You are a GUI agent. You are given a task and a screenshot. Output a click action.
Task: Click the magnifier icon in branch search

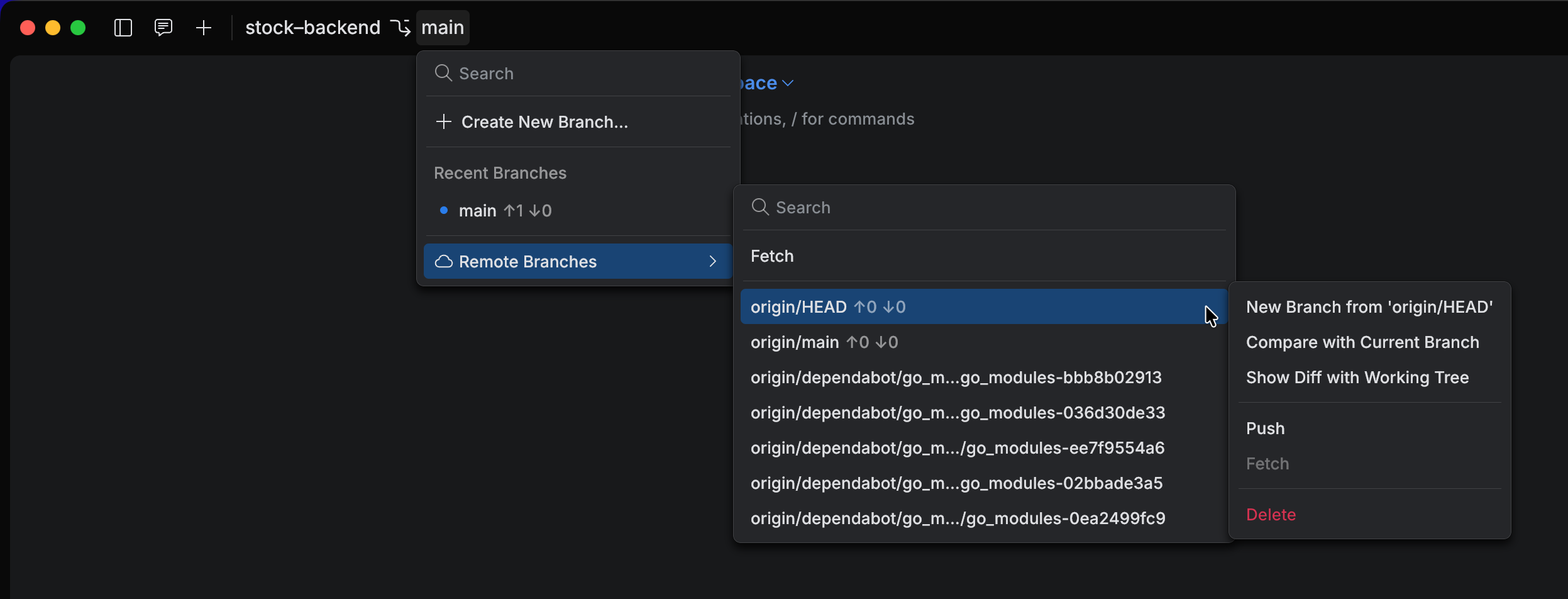click(443, 73)
